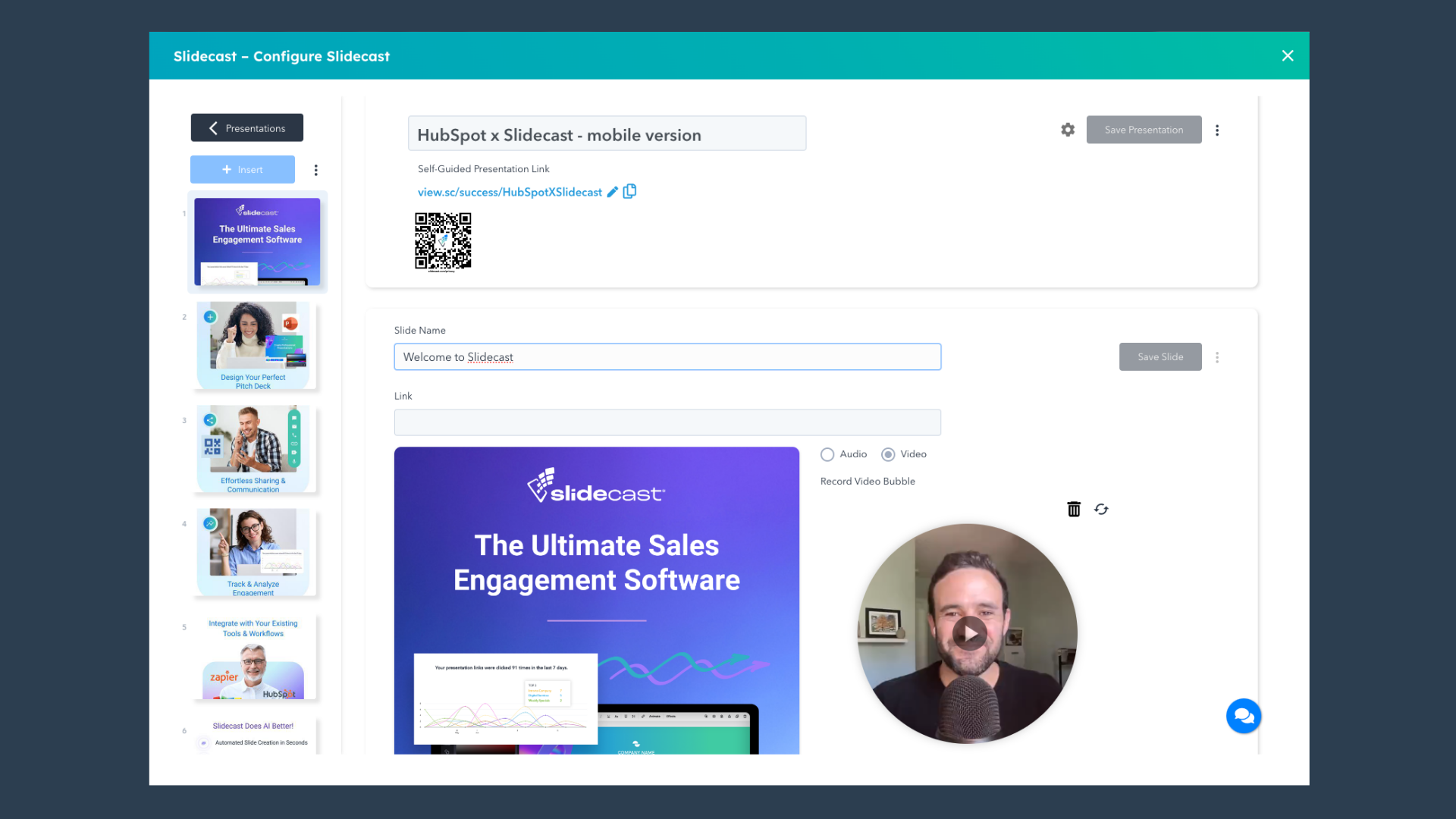Click the QR code image
Image resolution: width=1456 pixels, height=819 pixels.
coord(443,241)
